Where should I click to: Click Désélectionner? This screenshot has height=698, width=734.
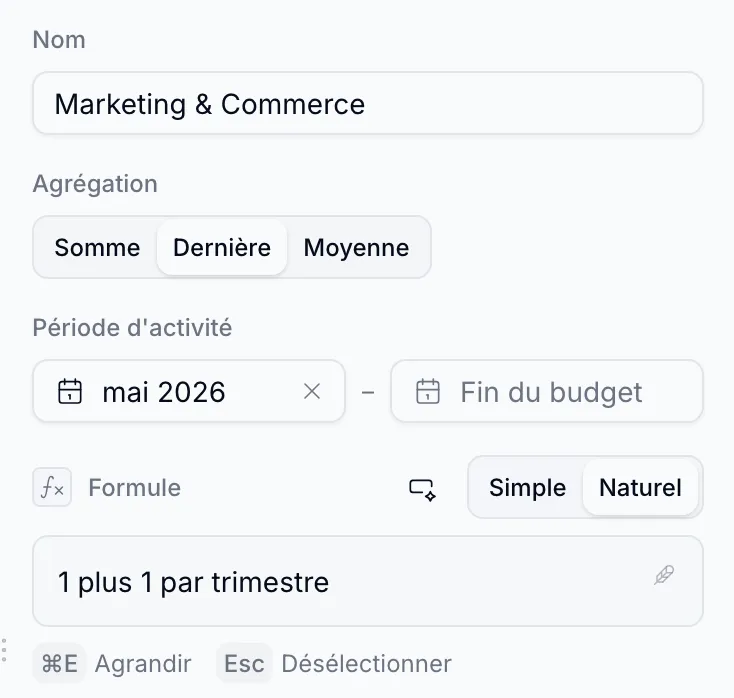pos(366,663)
